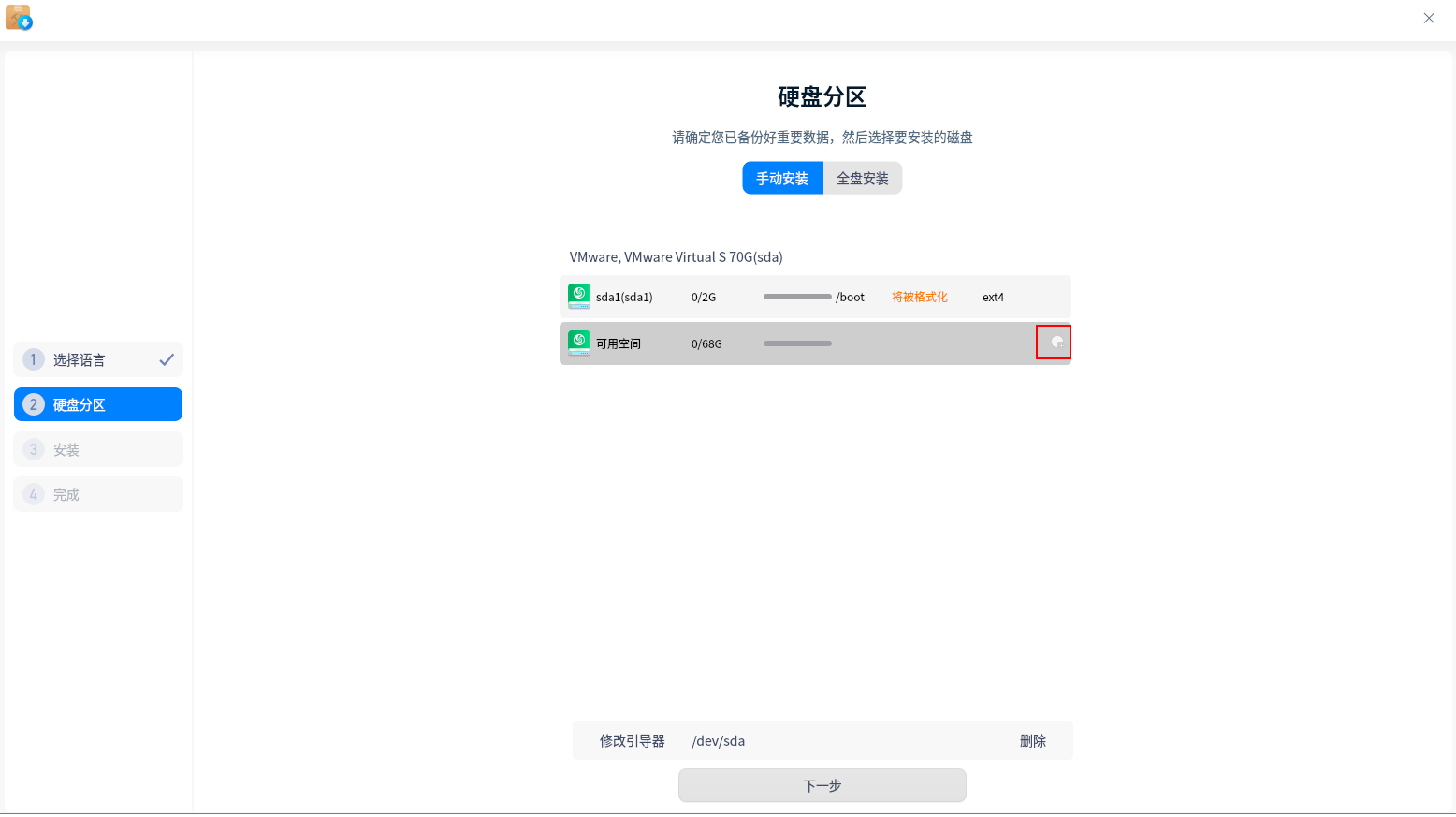Click the 0/68G size value
The image size is (1456, 817).
click(706, 343)
